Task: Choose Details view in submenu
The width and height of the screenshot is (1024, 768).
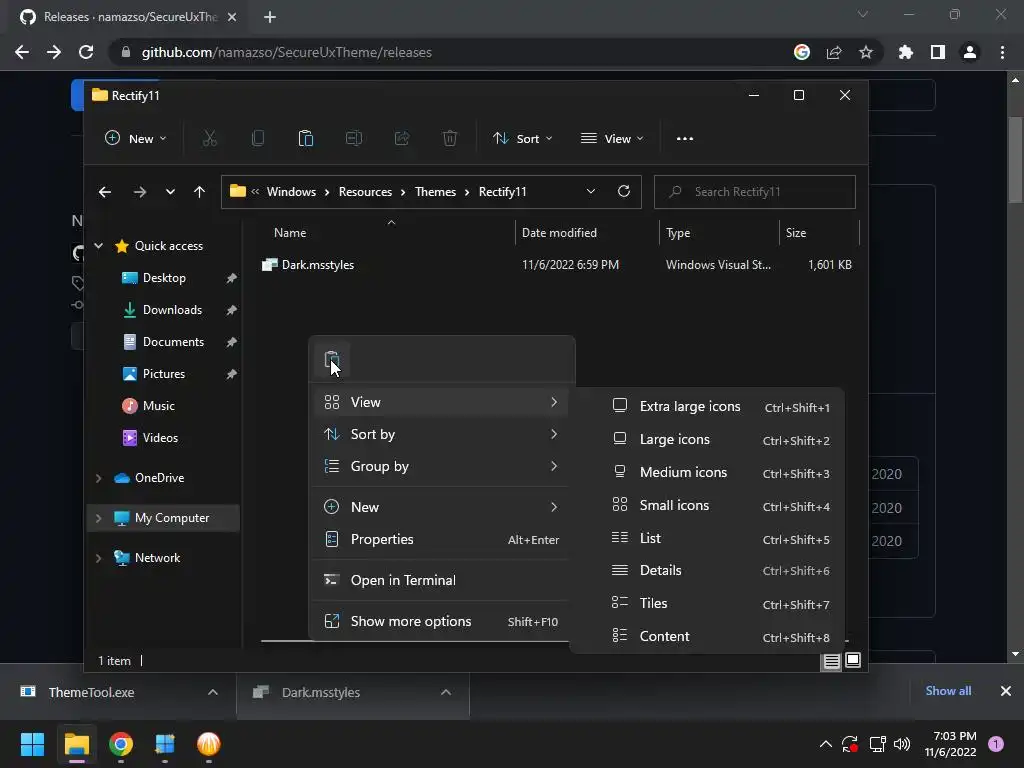Action: tap(708, 570)
